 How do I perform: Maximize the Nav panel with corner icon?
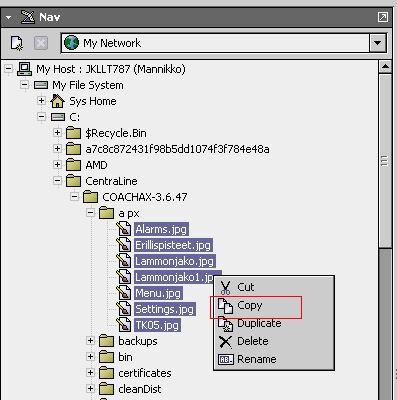tap(383, 17)
